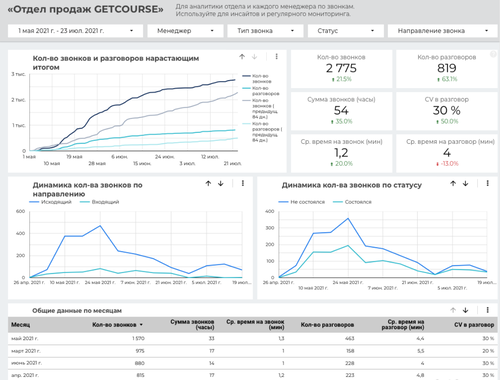Open three-dot menu of monthly data table
The height and width of the screenshot is (380, 500).
487,310
